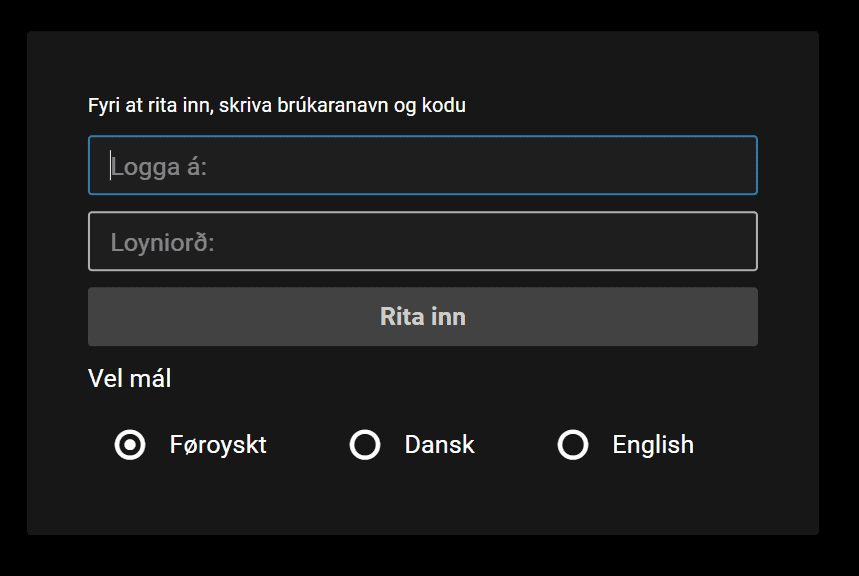Click into the Loyniorð password field
The height and width of the screenshot is (576, 859).
(x=423, y=241)
